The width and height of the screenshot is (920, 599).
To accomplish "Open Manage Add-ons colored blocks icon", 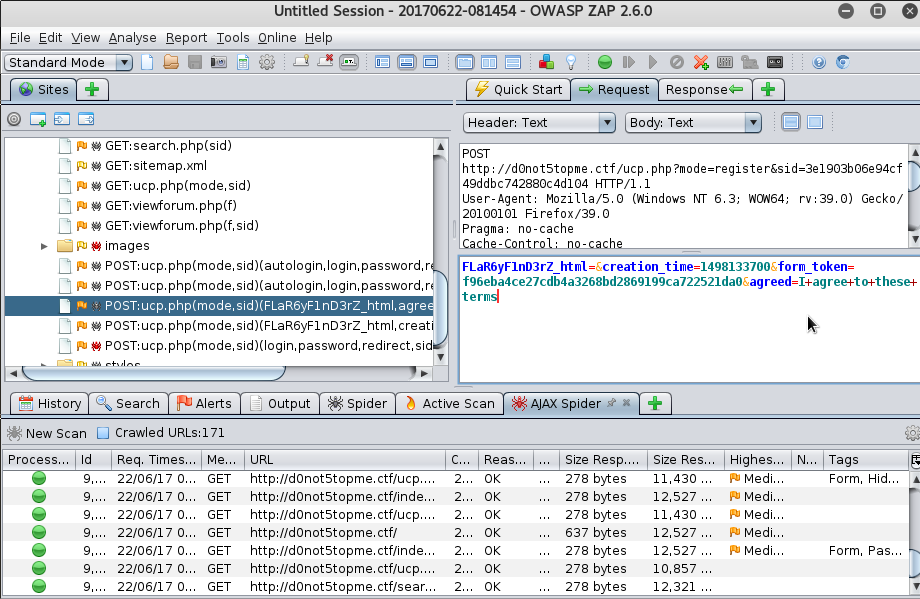I will click(546, 62).
